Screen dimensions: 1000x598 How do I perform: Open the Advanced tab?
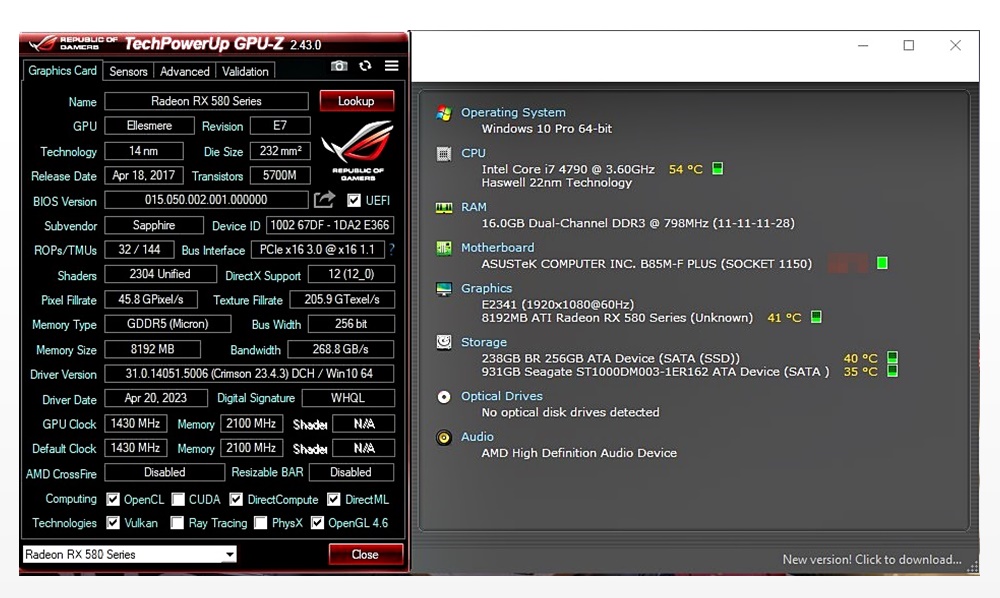(185, 72)
